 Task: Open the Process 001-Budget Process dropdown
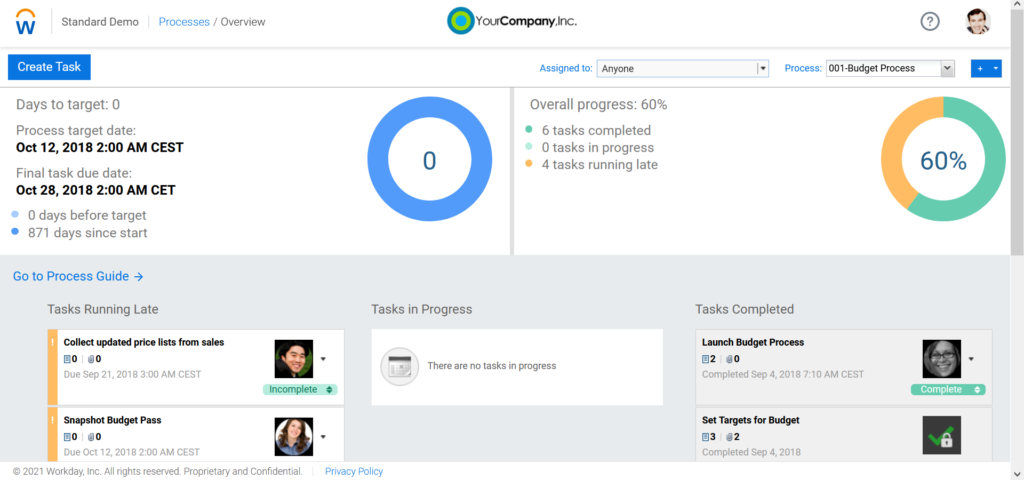(890, 68)
